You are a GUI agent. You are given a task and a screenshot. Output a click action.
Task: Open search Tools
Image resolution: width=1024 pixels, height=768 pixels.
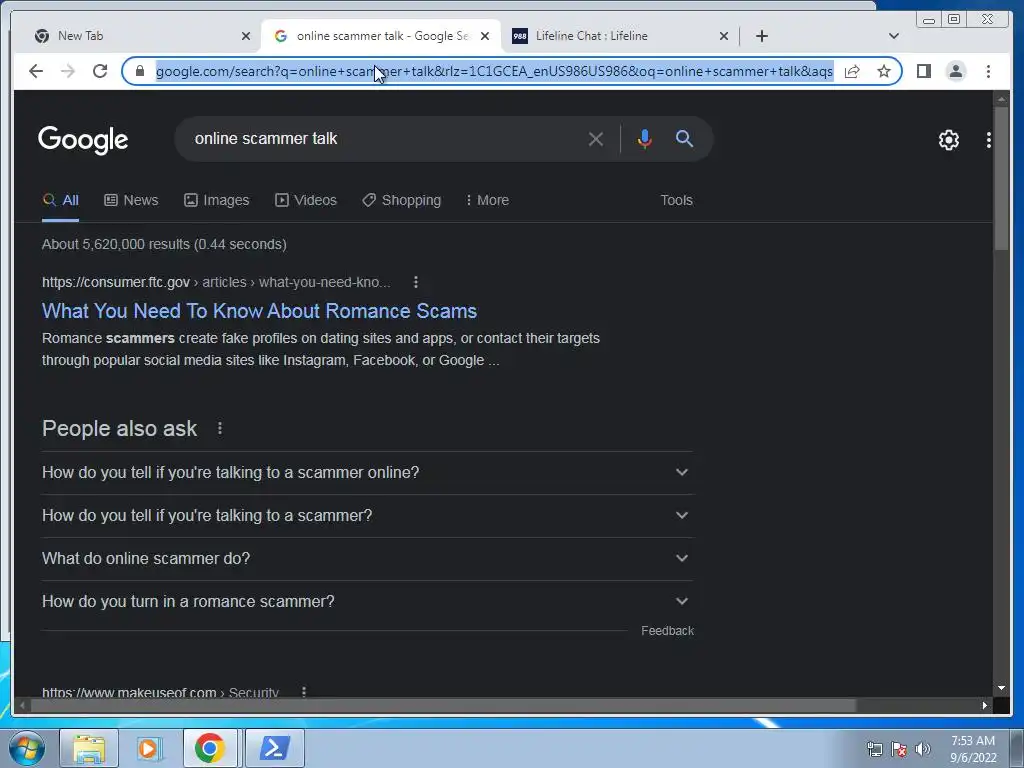click(x=676, y=200)
